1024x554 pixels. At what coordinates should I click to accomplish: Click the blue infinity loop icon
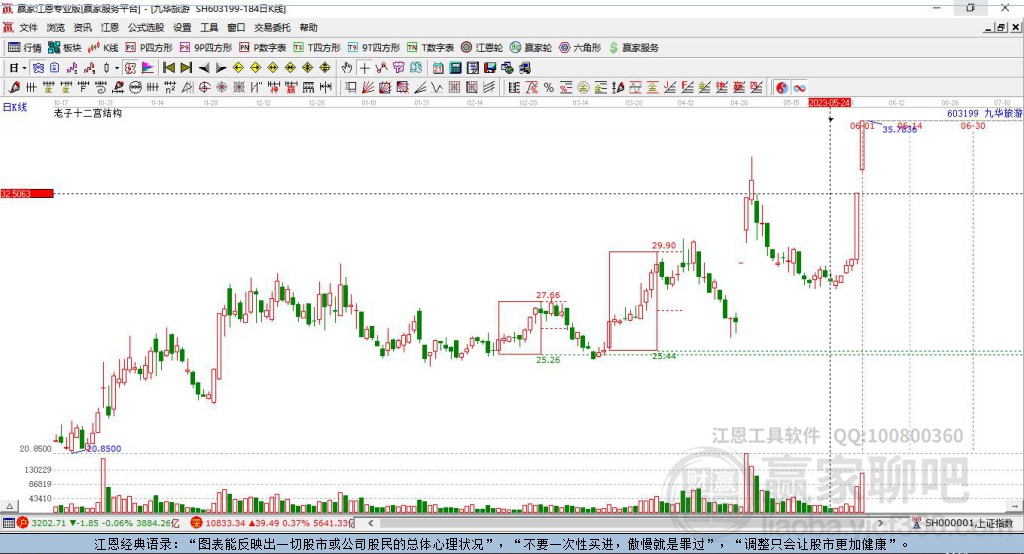[799, 88]
